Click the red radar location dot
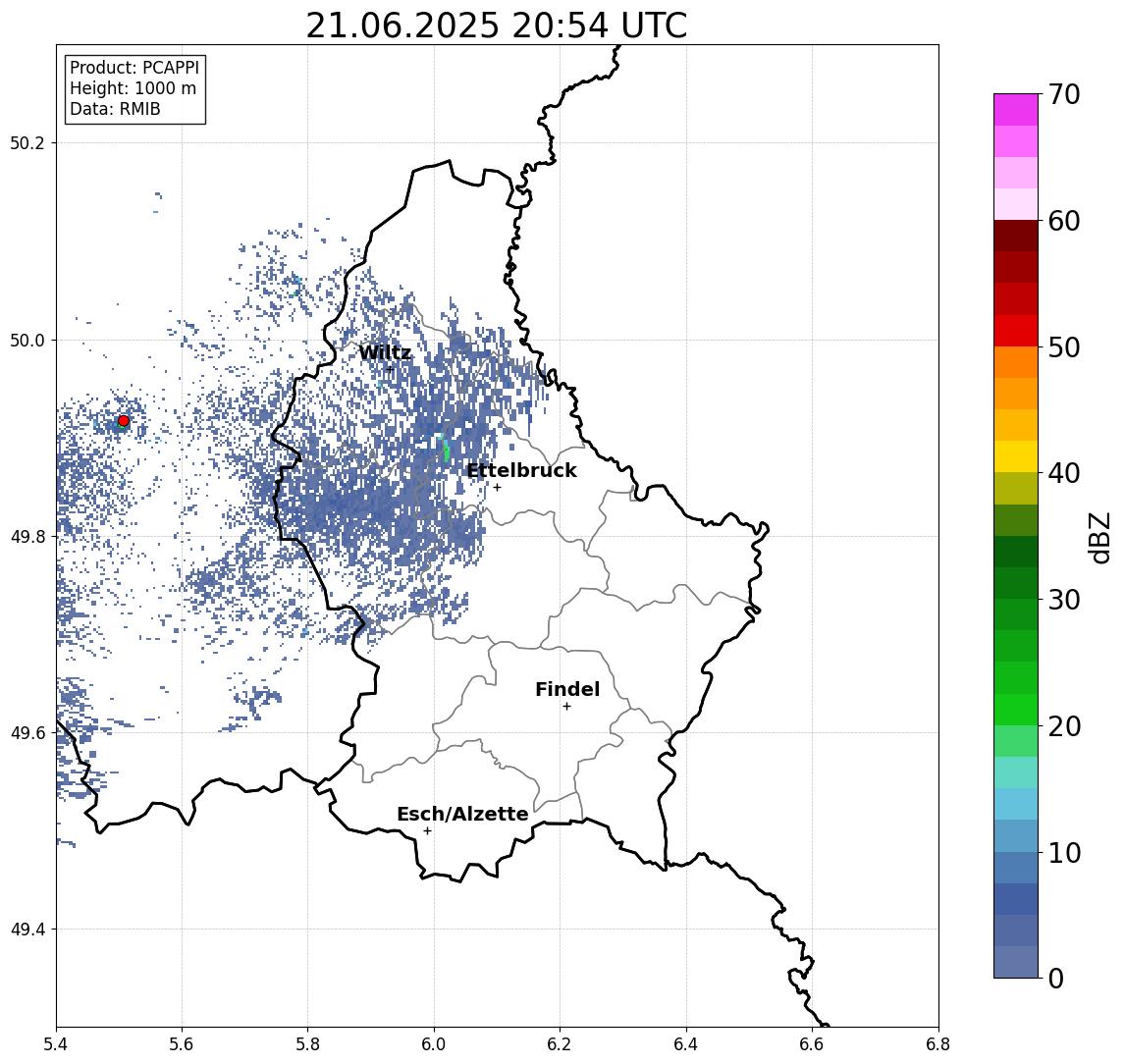The width and height of the screenshot is (1124, 1064). click(124, 421)
